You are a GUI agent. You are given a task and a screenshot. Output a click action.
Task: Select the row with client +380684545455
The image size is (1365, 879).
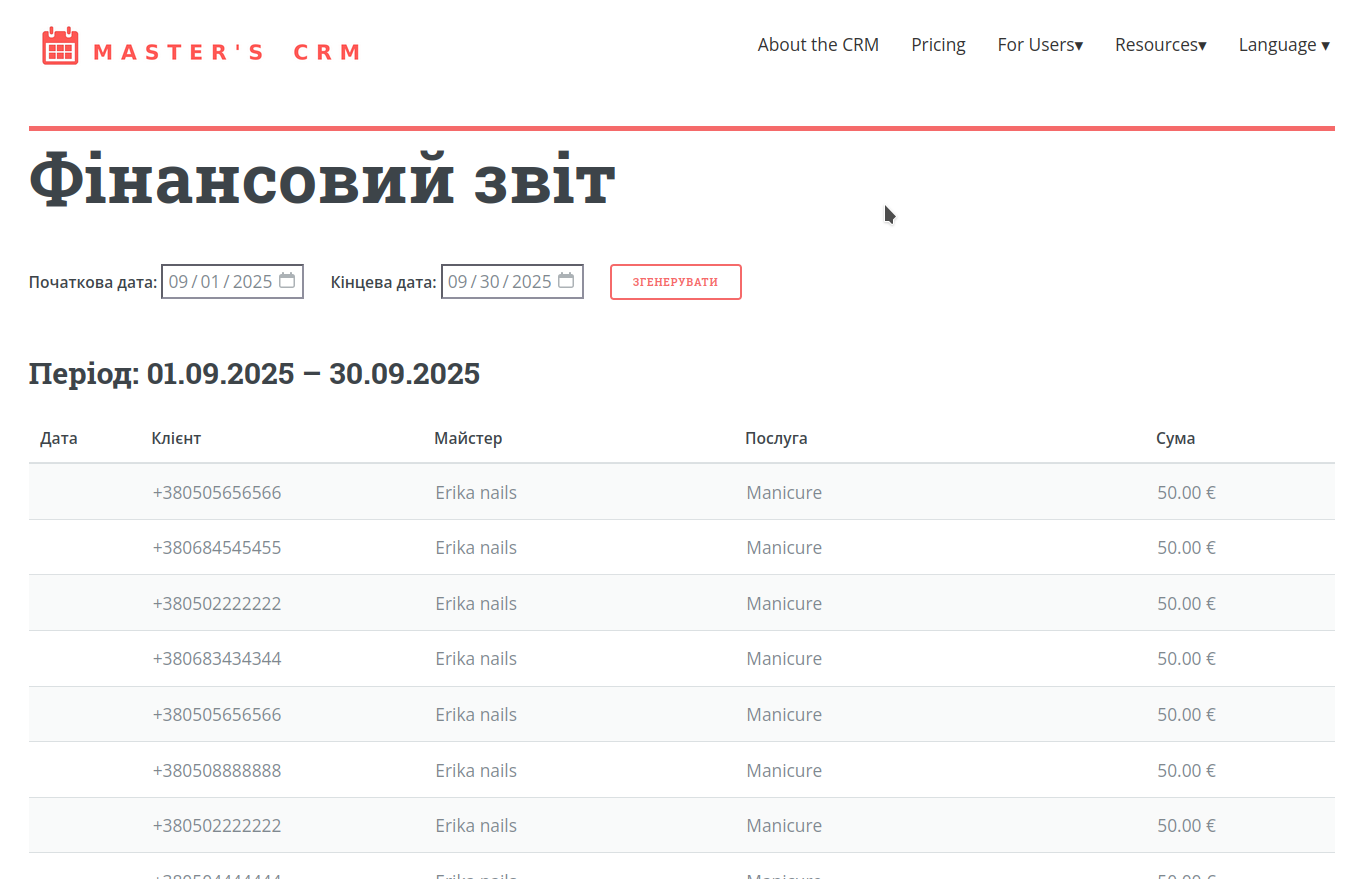pyautogui.click(x=681, y=548)
